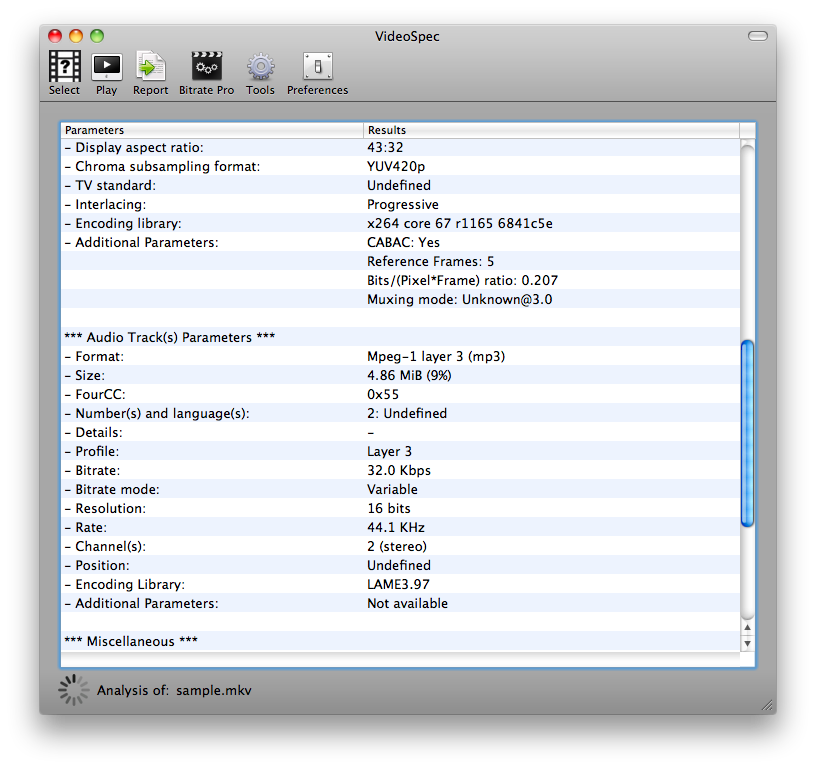Select the Bitrate row
Viewport: 816px width, 769px height.
point(400,470)
